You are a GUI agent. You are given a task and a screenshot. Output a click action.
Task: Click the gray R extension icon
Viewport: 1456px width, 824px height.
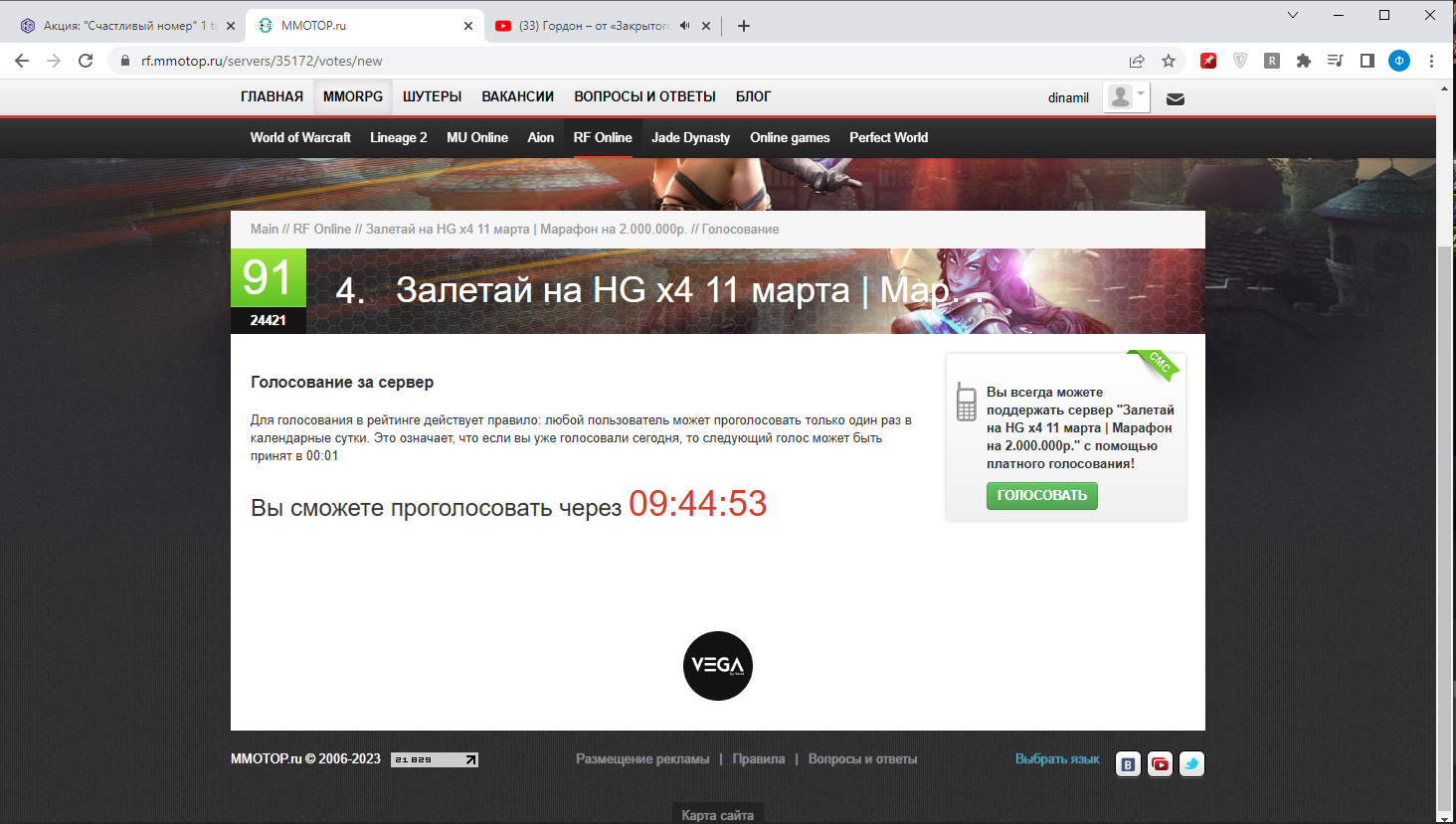tap(1272, 61)
